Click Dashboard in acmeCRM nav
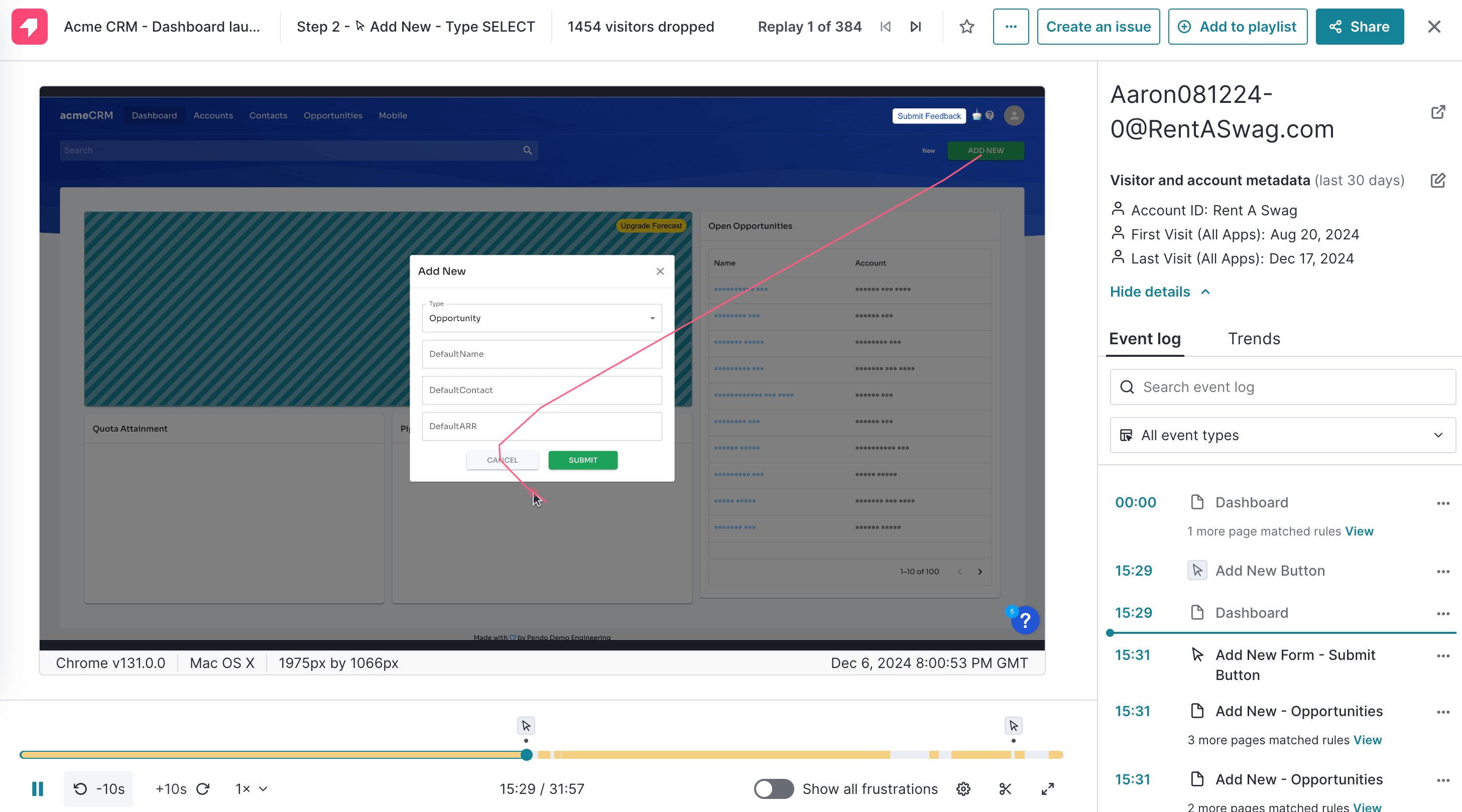This screenshot has height=812, width=1462. tap(154, 116)
